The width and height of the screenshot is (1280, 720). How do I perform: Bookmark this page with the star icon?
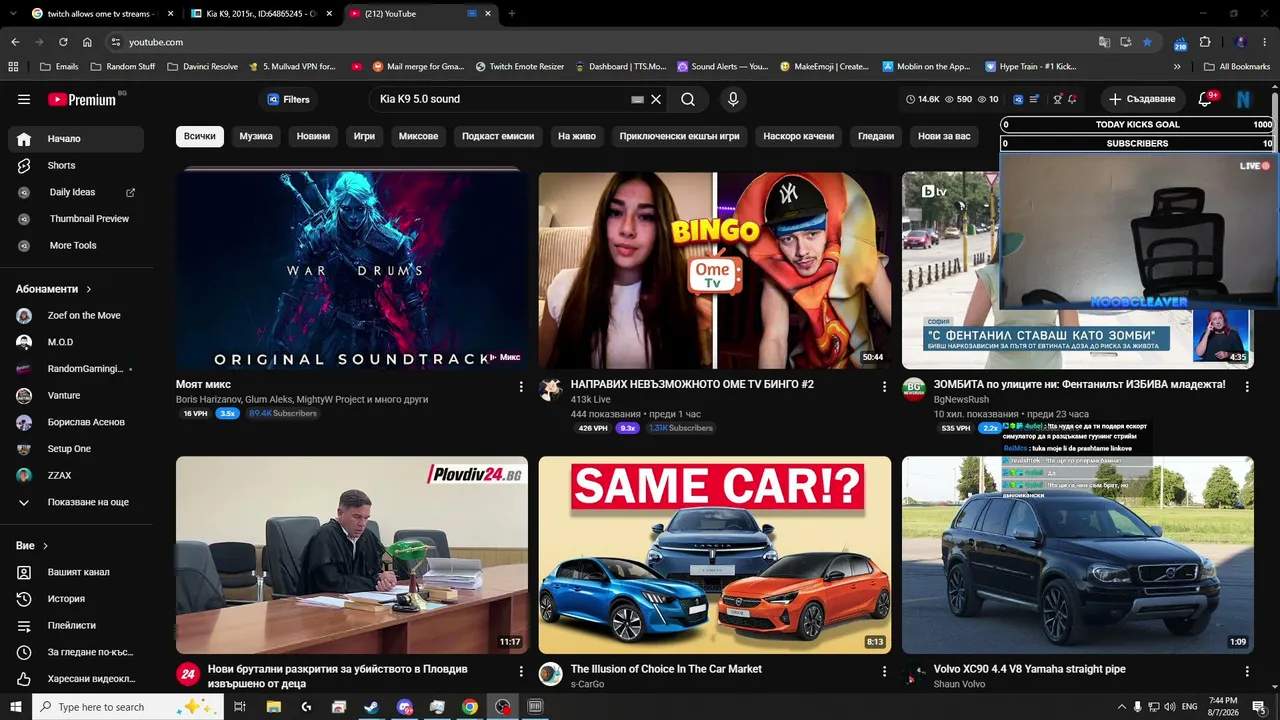click(x=1147, y=42)
